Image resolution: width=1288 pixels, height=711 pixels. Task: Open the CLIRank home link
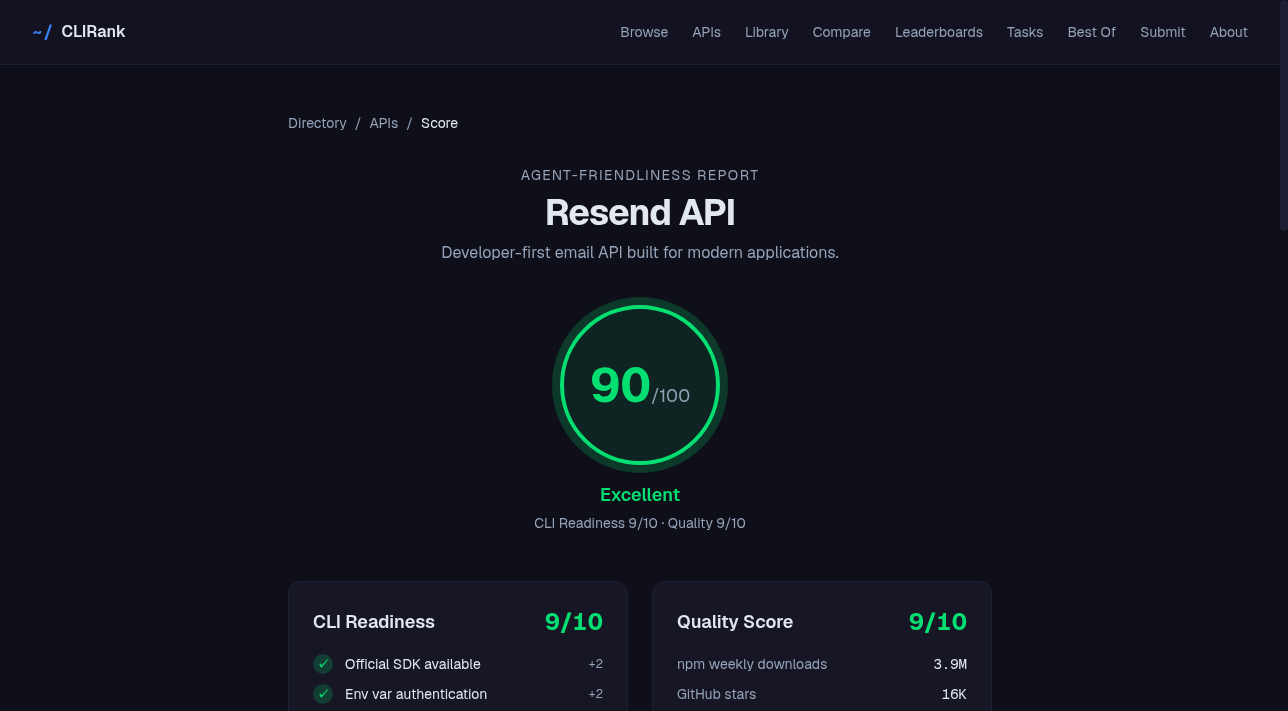point(79,32)
